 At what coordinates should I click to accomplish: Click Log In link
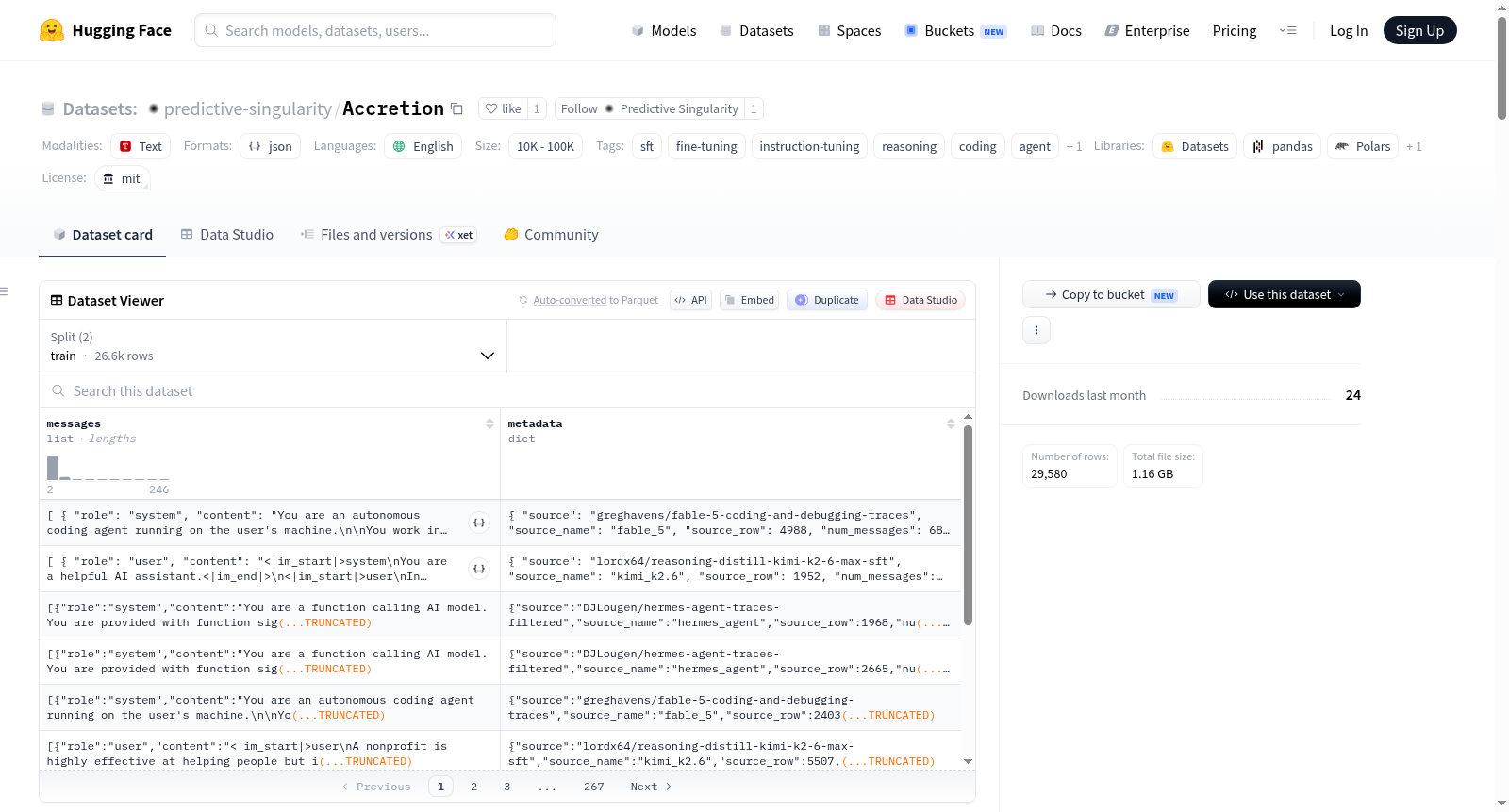[1349, 30]
